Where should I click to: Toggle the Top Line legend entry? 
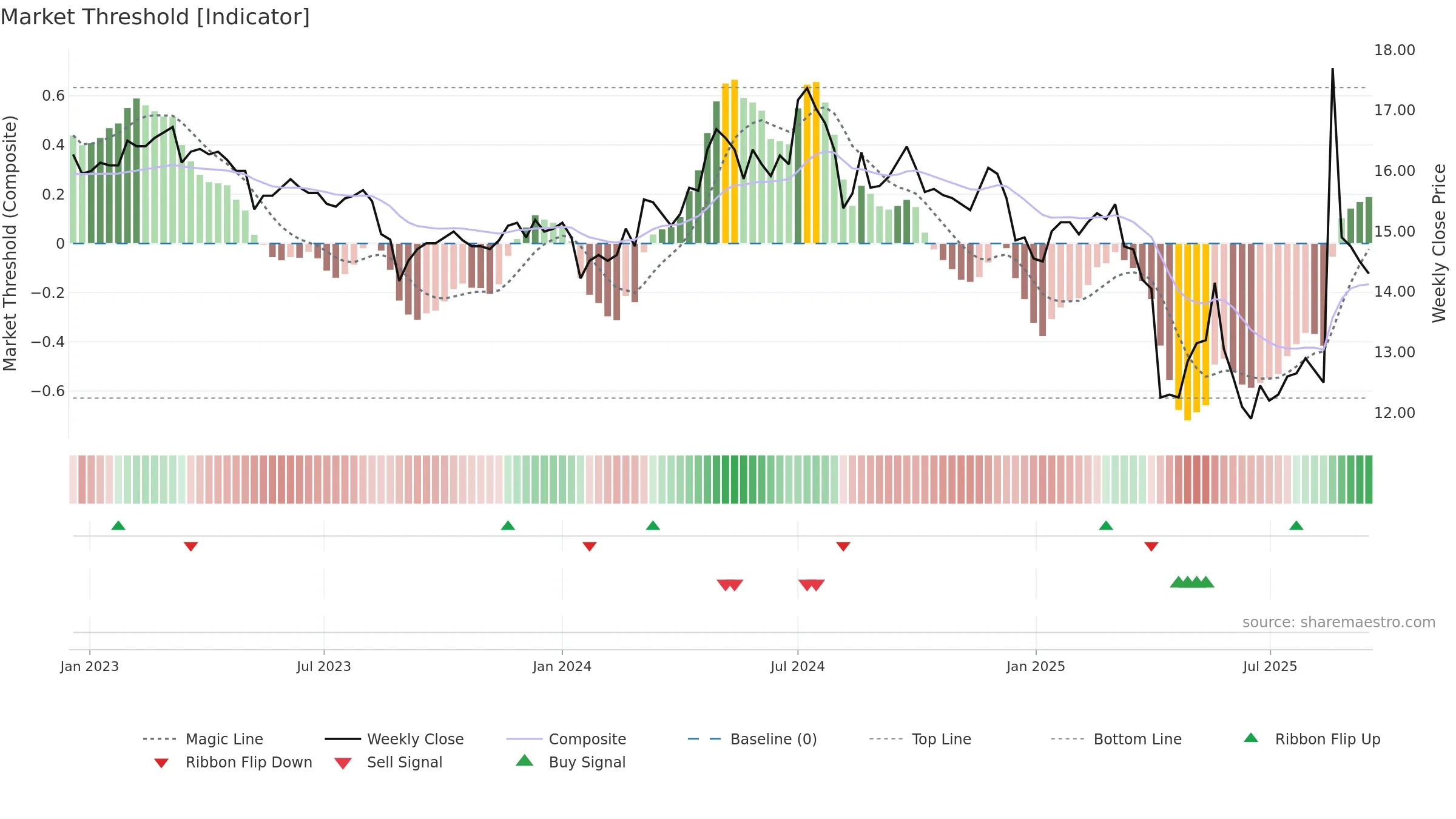click(920, 739)
